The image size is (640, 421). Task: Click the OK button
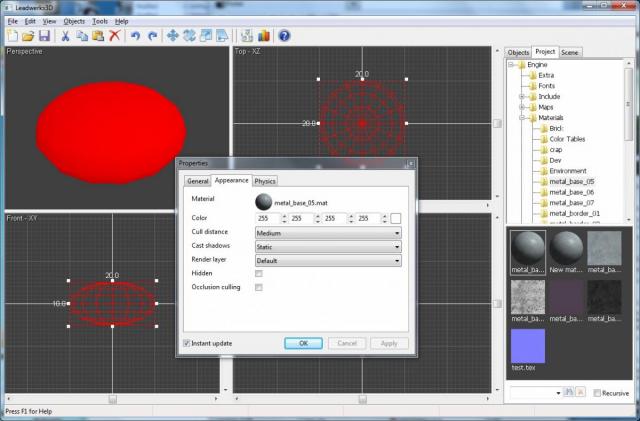[x=303, y=343]
